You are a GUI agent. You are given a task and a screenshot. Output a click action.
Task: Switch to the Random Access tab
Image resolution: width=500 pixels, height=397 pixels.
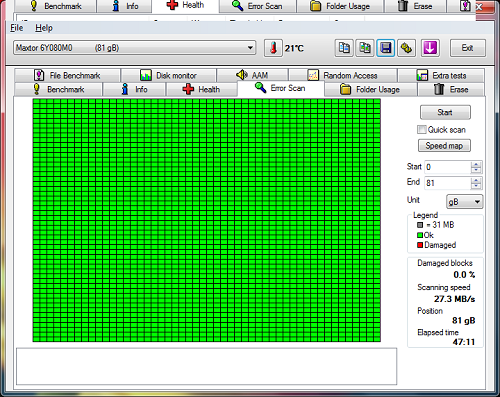(343, 75)
